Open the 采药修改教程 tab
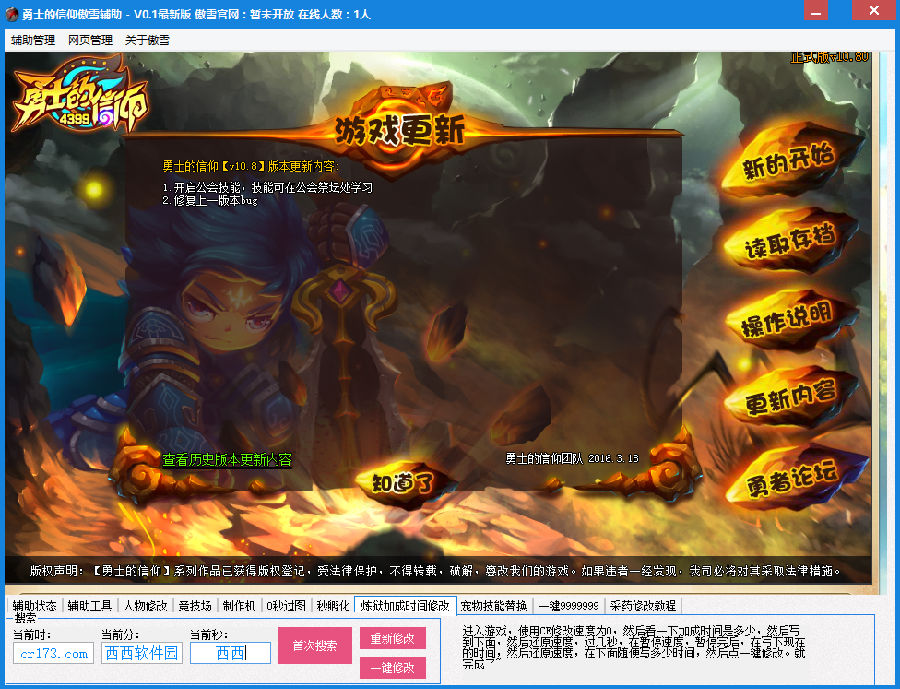 [x=642, y=605]
